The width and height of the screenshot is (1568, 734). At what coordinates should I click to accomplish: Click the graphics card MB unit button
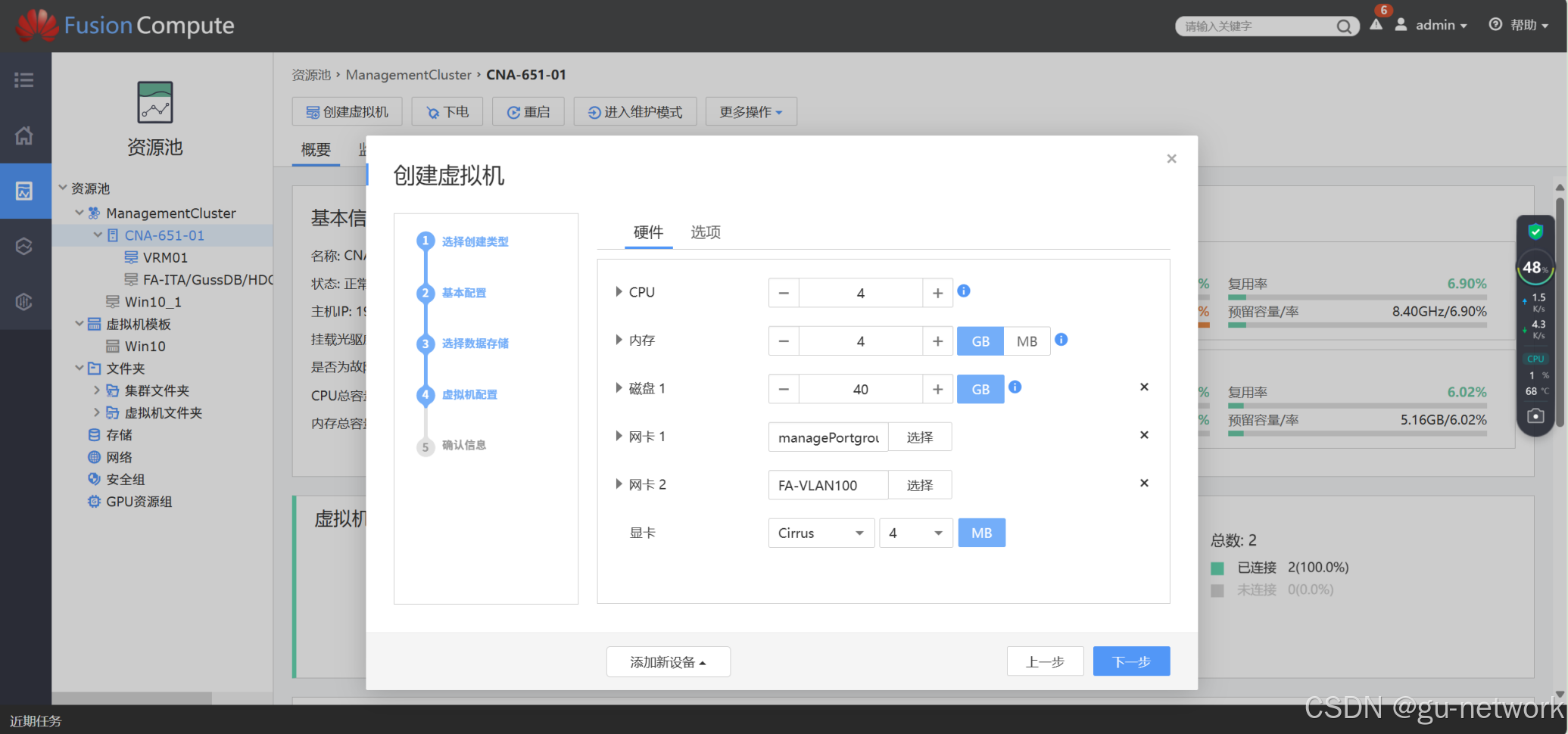pos(981,533)
